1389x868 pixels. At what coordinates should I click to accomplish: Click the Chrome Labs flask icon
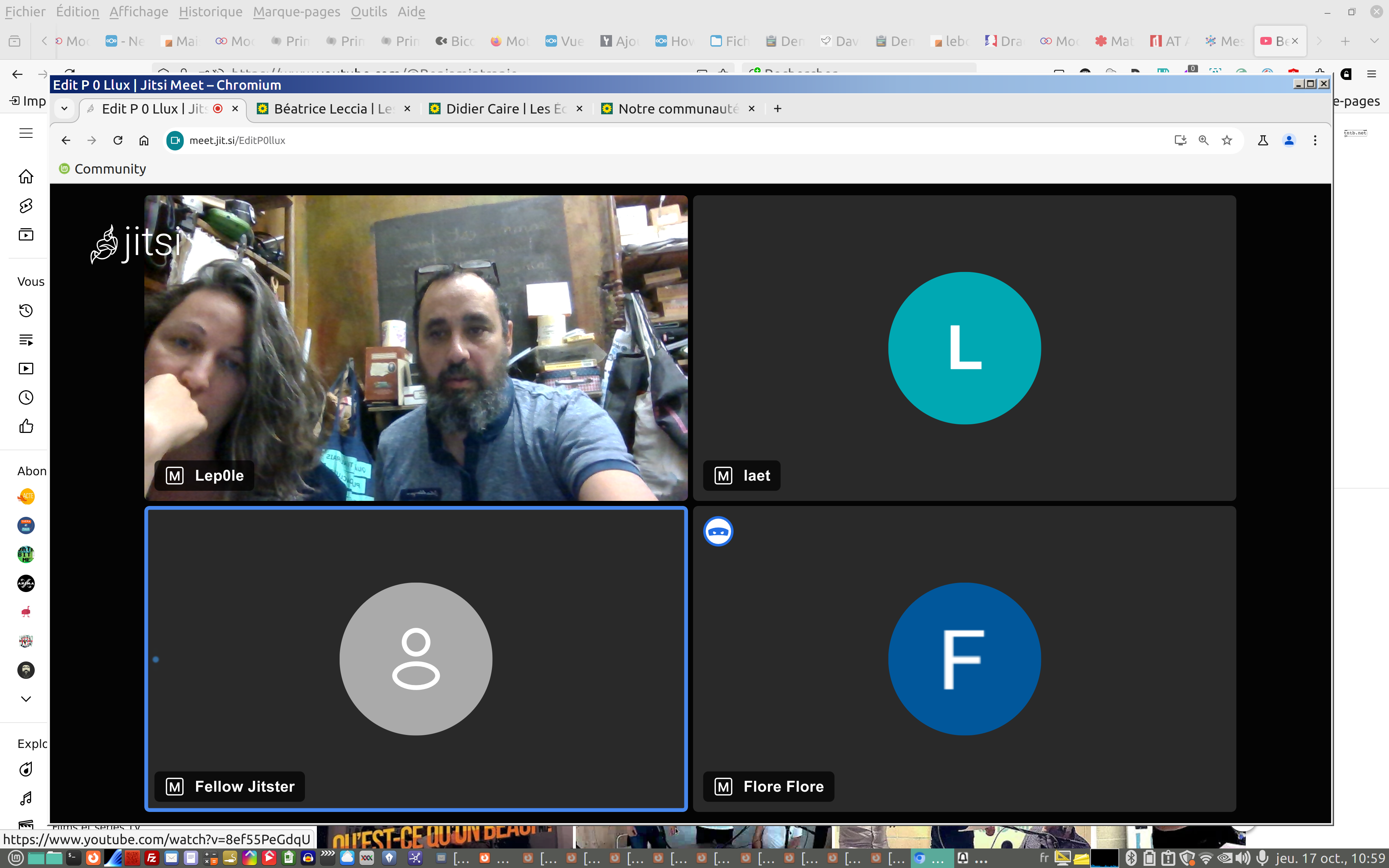tap(1263, 141)
